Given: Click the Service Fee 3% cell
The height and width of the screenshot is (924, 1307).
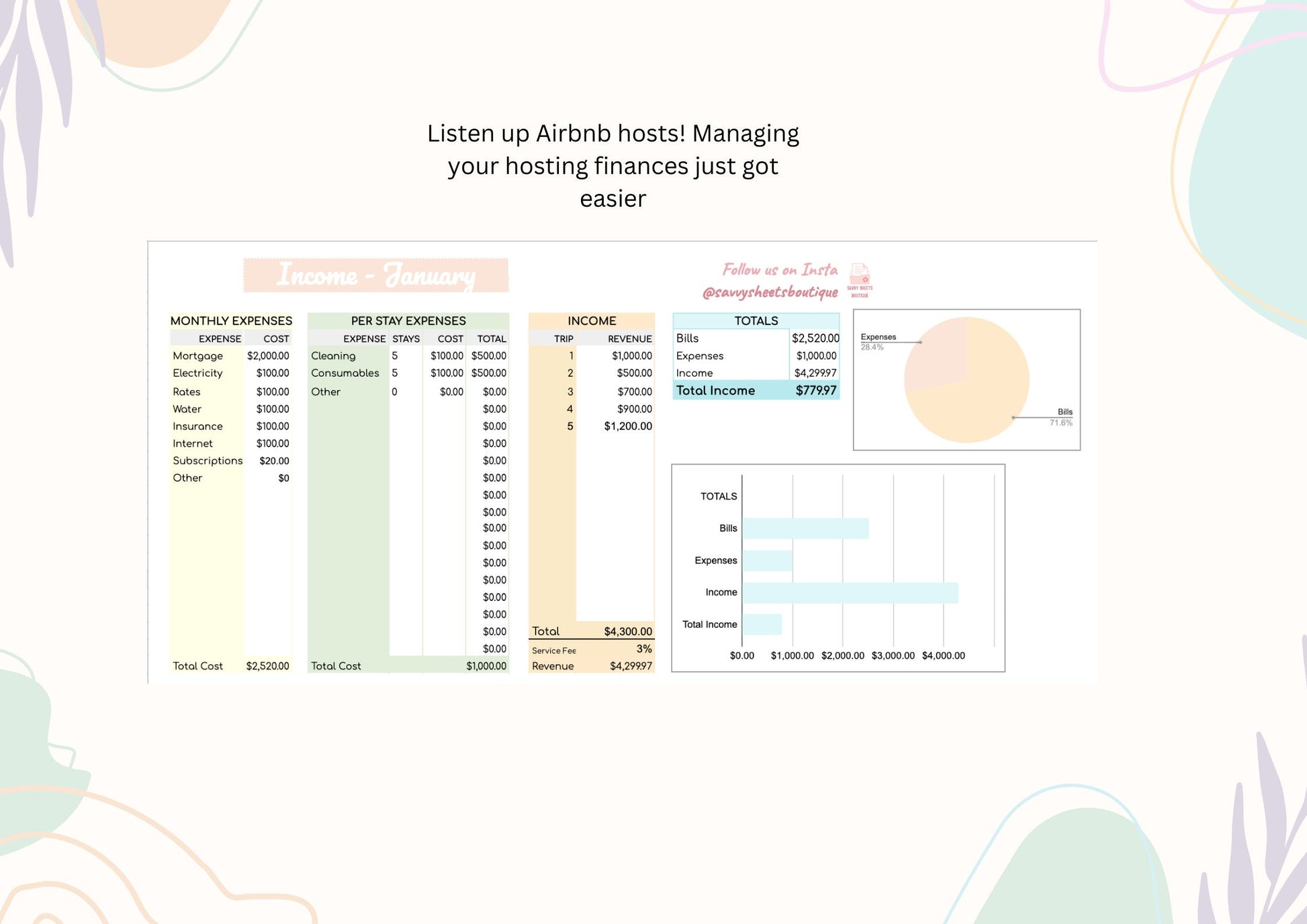Looking at the screenshot, I should pyautogui.click(x=643, y=649).
